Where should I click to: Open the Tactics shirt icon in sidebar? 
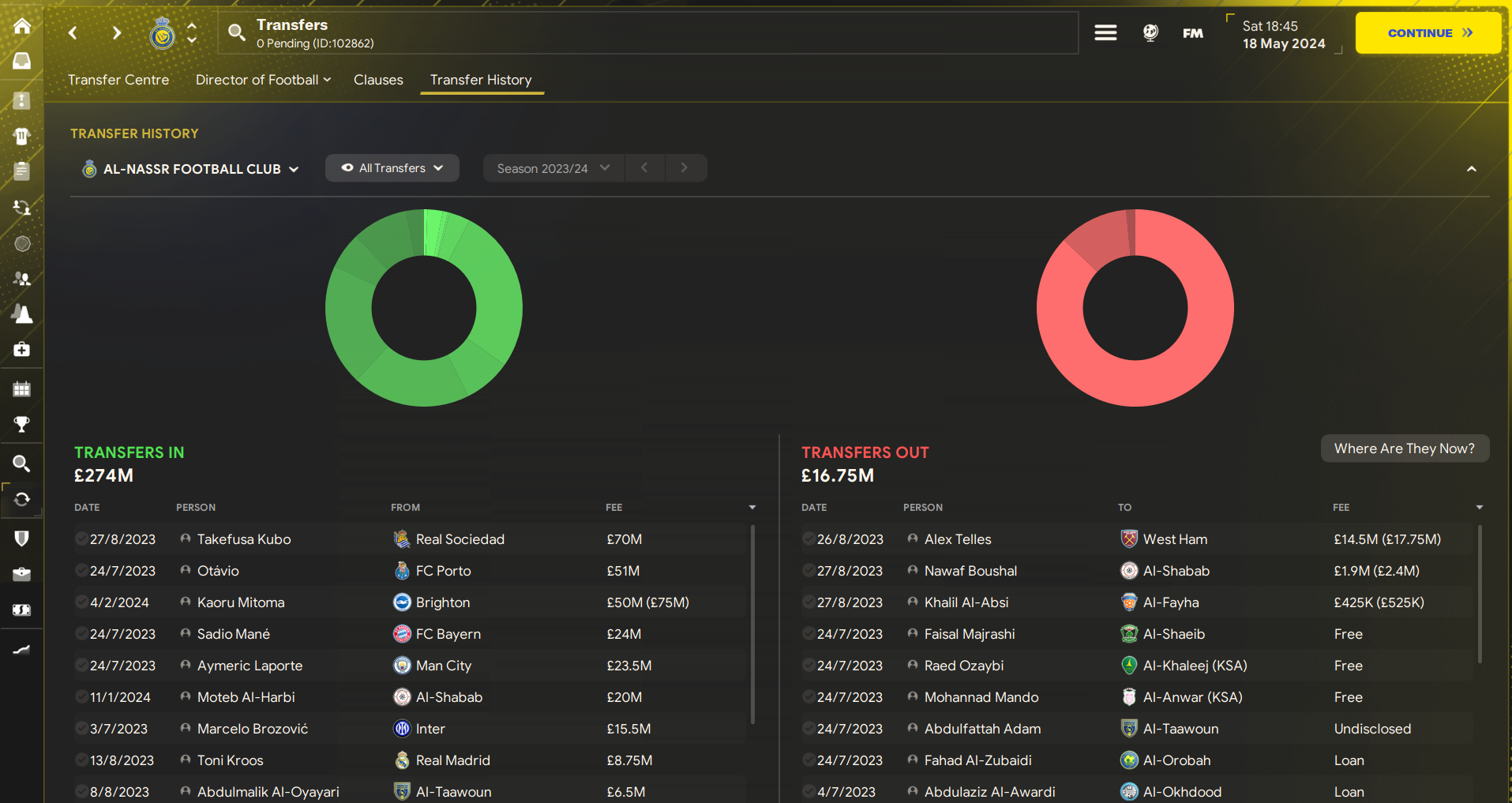tap(22, 136)
